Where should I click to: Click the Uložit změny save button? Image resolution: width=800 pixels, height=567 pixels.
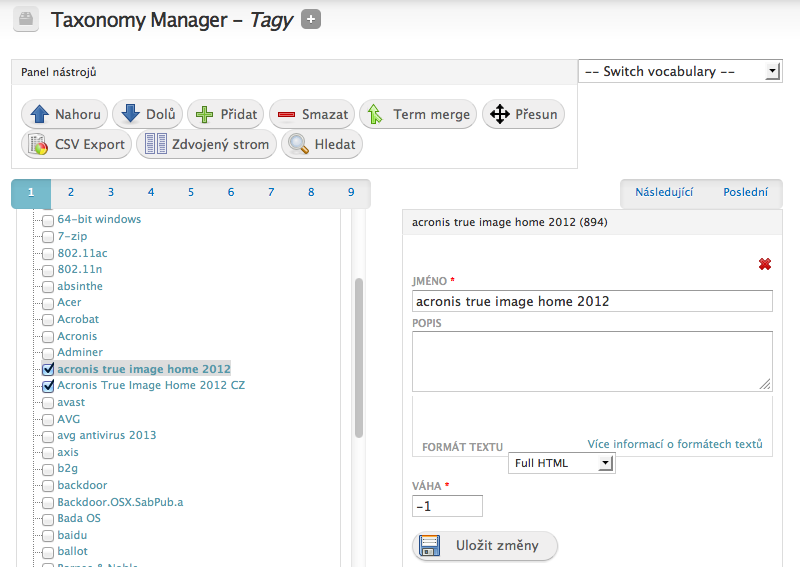485,546
